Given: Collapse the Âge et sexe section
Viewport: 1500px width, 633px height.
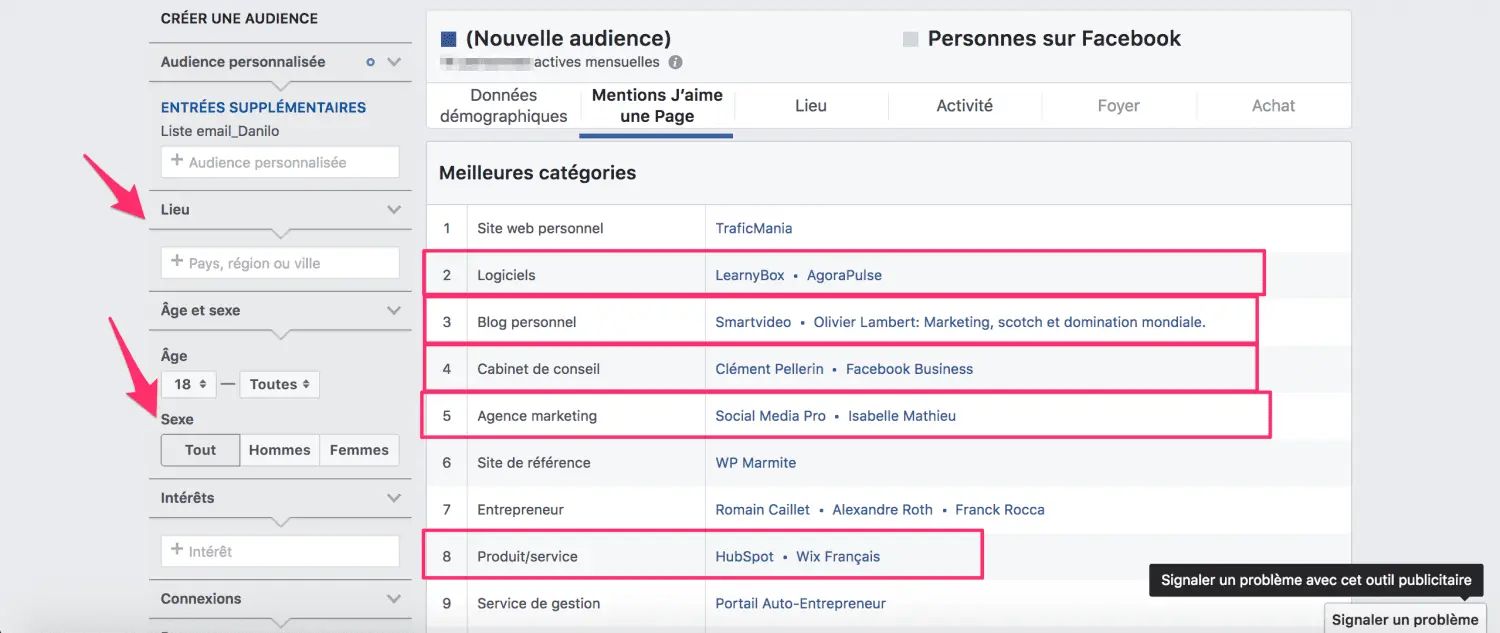Looking at the screenshot, I should pyautogui.click(x=394, y=311).
